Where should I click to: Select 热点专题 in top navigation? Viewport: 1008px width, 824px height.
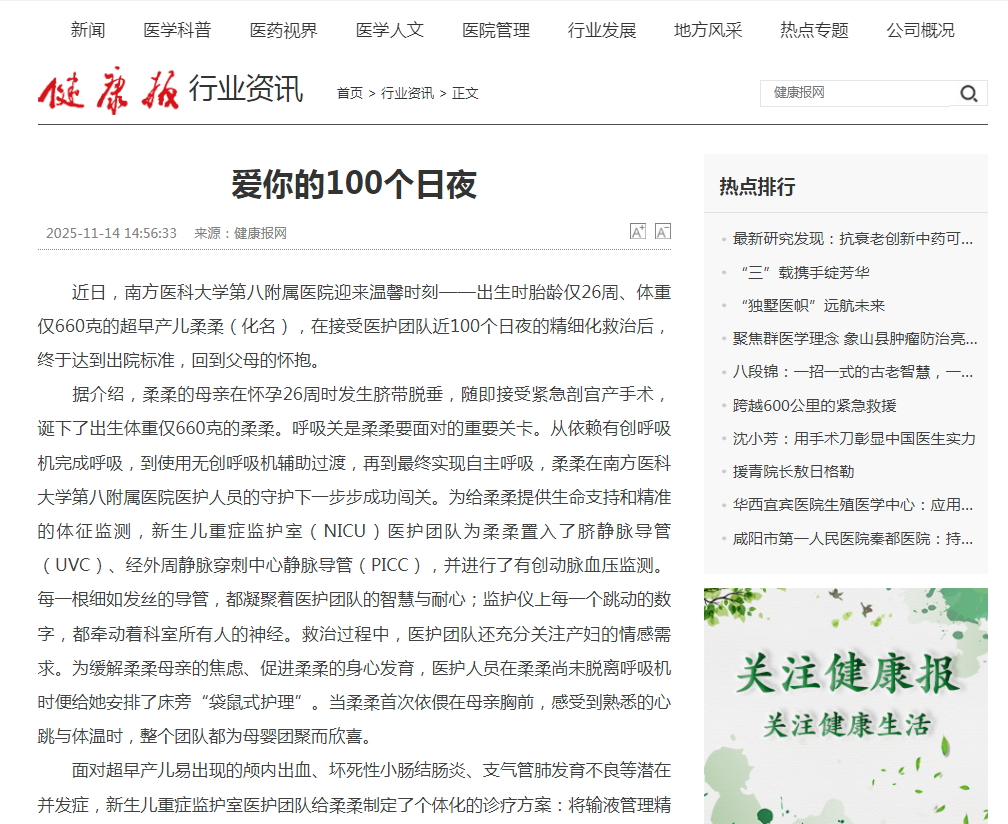coord(814,30)
